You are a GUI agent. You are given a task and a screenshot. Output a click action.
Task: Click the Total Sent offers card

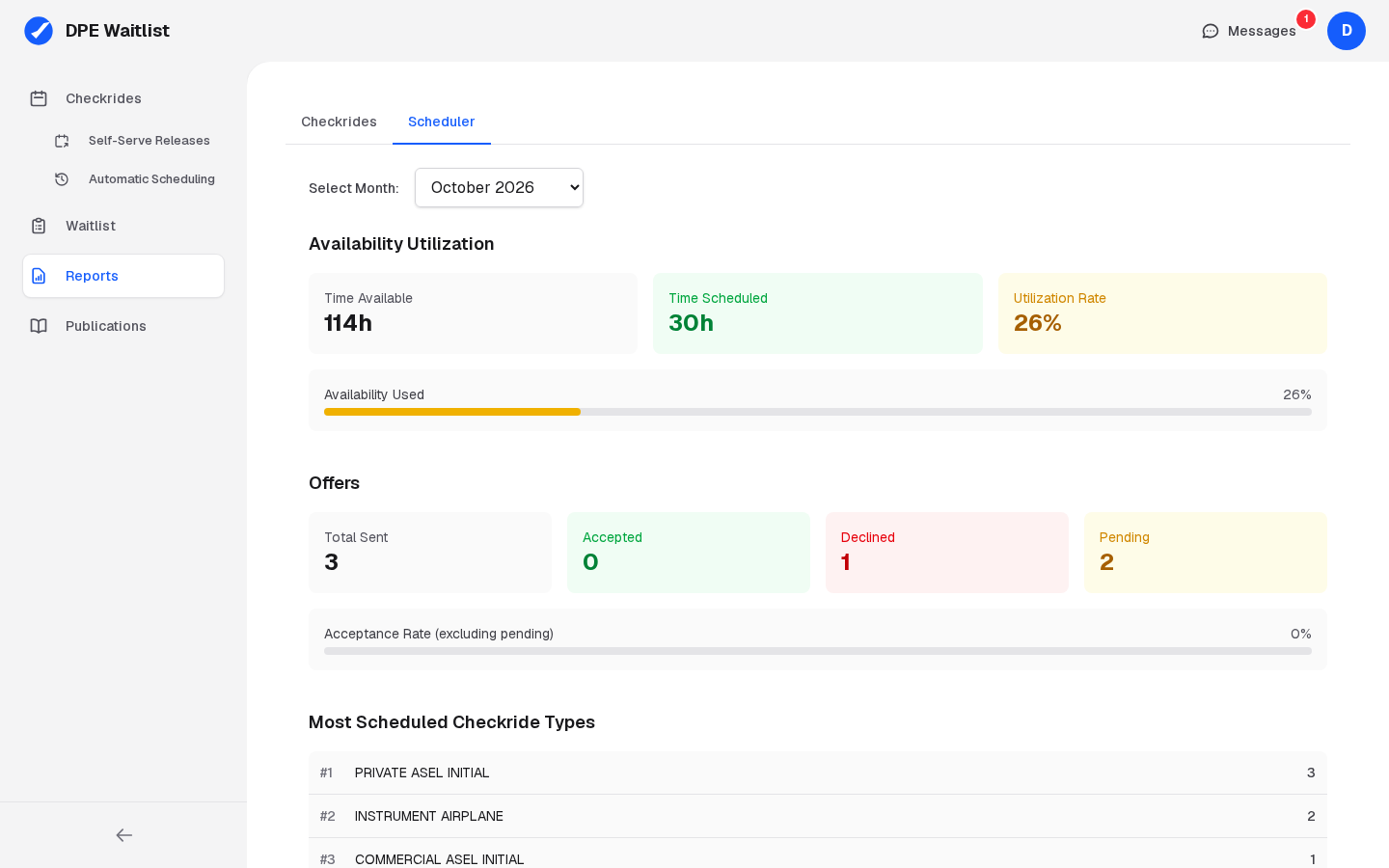click(430, 553)
